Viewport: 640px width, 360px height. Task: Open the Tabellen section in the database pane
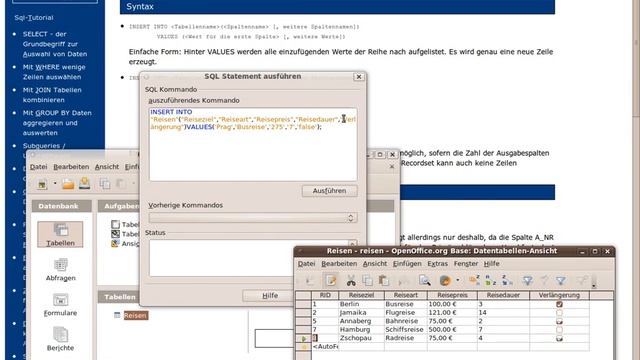tap(60, 234)
